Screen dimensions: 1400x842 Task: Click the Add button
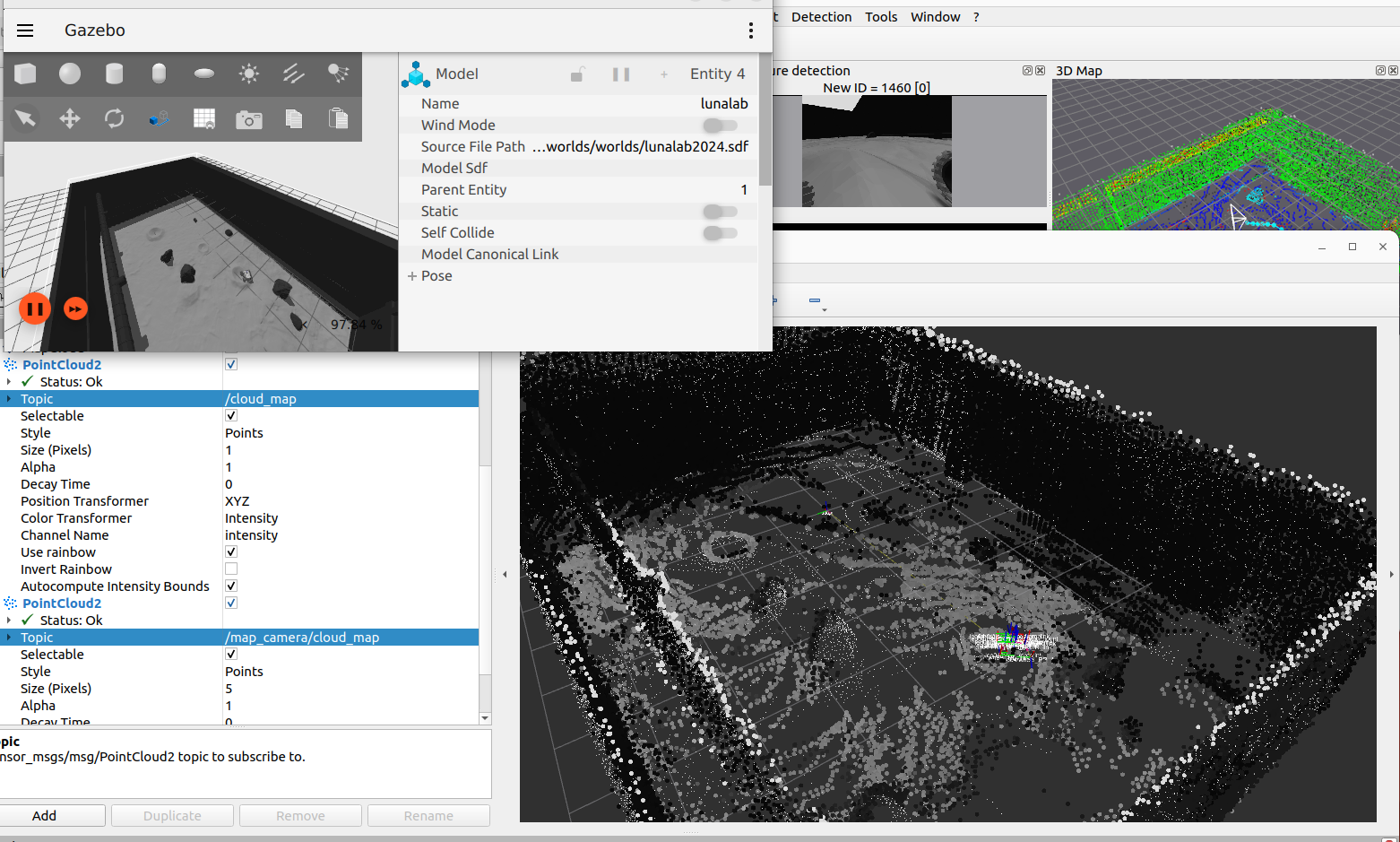(45, 816)
